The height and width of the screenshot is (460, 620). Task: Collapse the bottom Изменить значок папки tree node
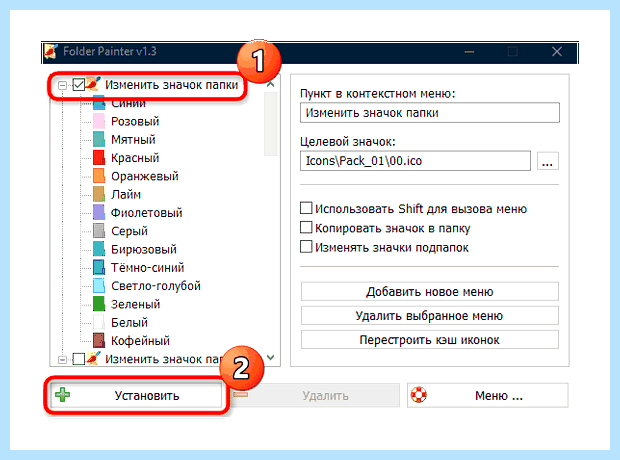click(62, 360)
